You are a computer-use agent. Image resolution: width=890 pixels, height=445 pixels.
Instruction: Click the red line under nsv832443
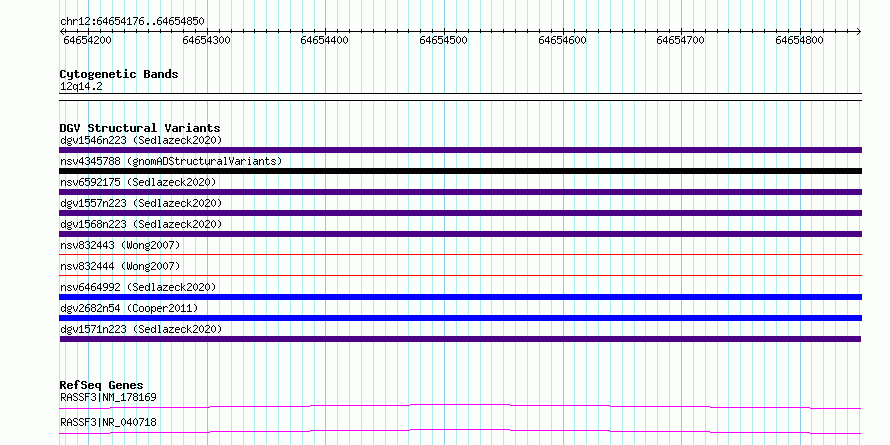click(460, 255)
